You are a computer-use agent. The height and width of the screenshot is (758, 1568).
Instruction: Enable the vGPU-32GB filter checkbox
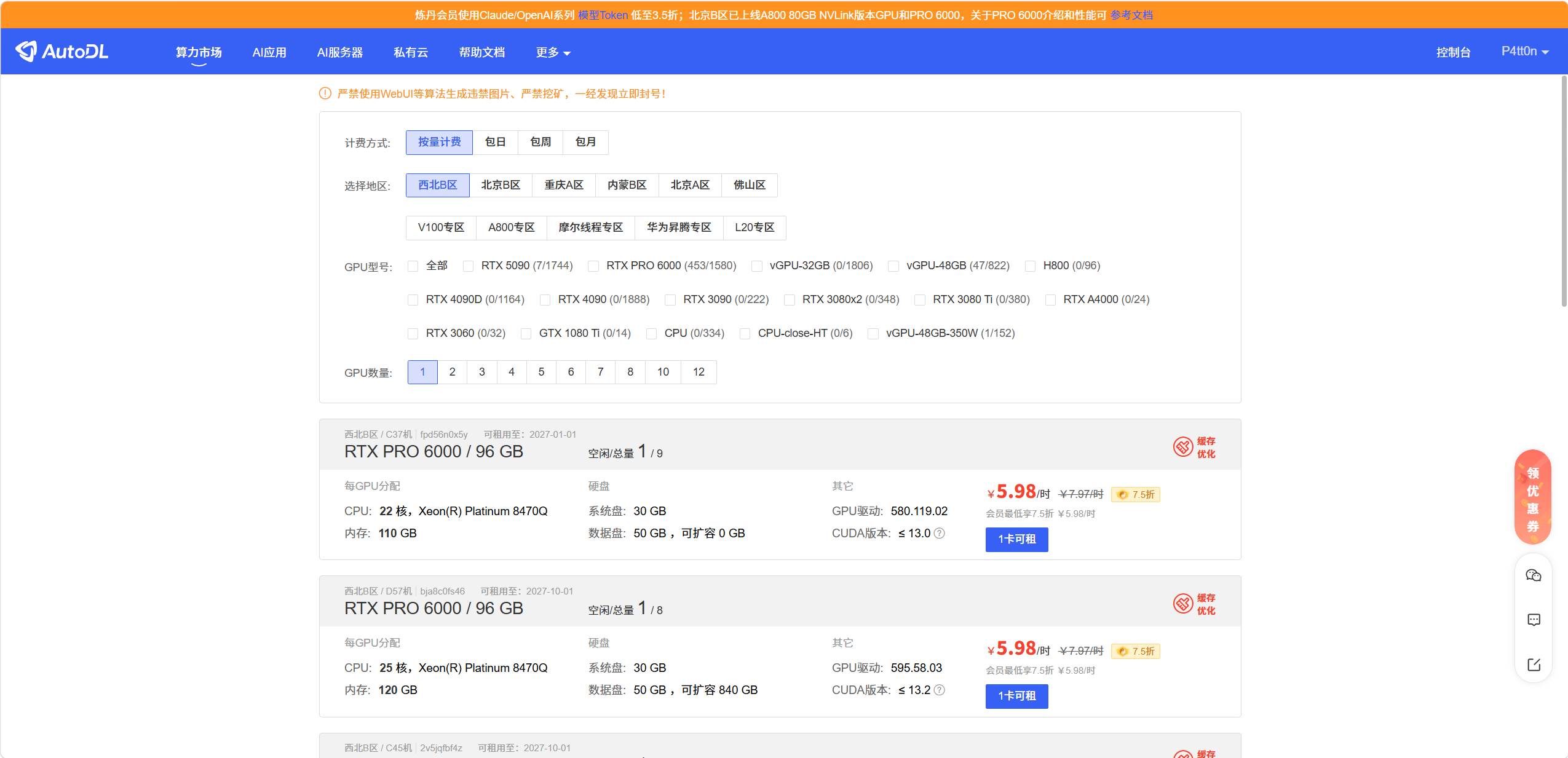coord(757,266)
